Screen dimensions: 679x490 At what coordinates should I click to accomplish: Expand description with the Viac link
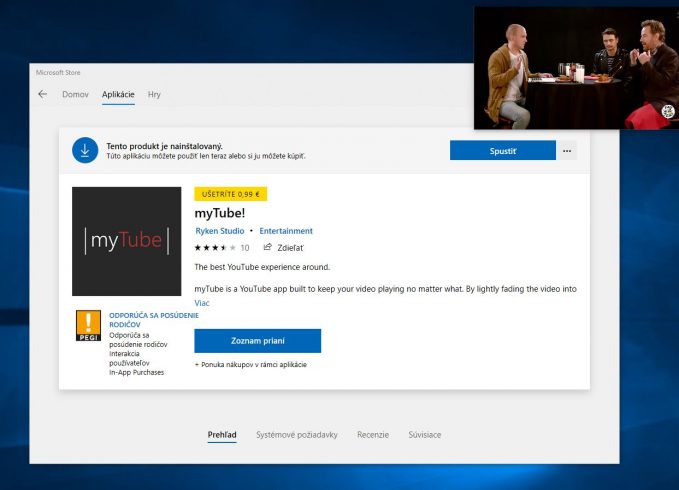point(202,303)
